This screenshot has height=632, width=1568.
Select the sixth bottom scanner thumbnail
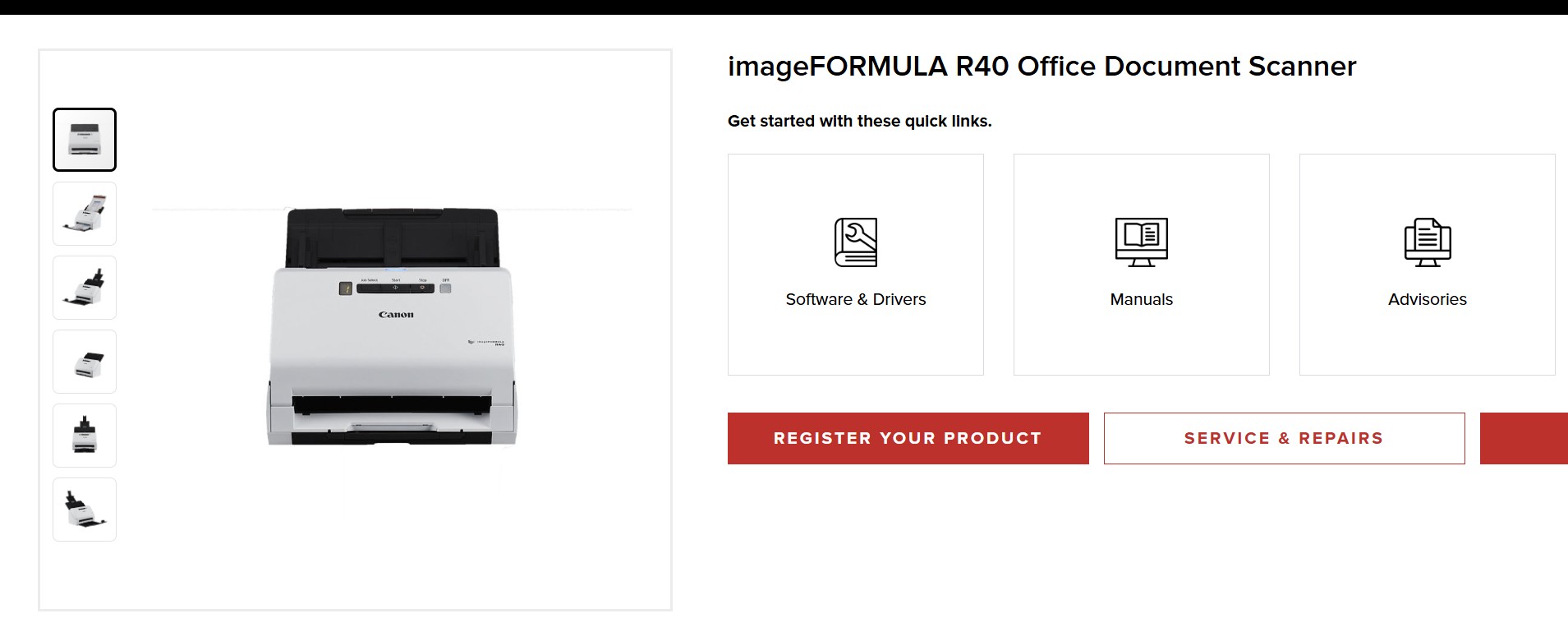click(x=85, y=510)
